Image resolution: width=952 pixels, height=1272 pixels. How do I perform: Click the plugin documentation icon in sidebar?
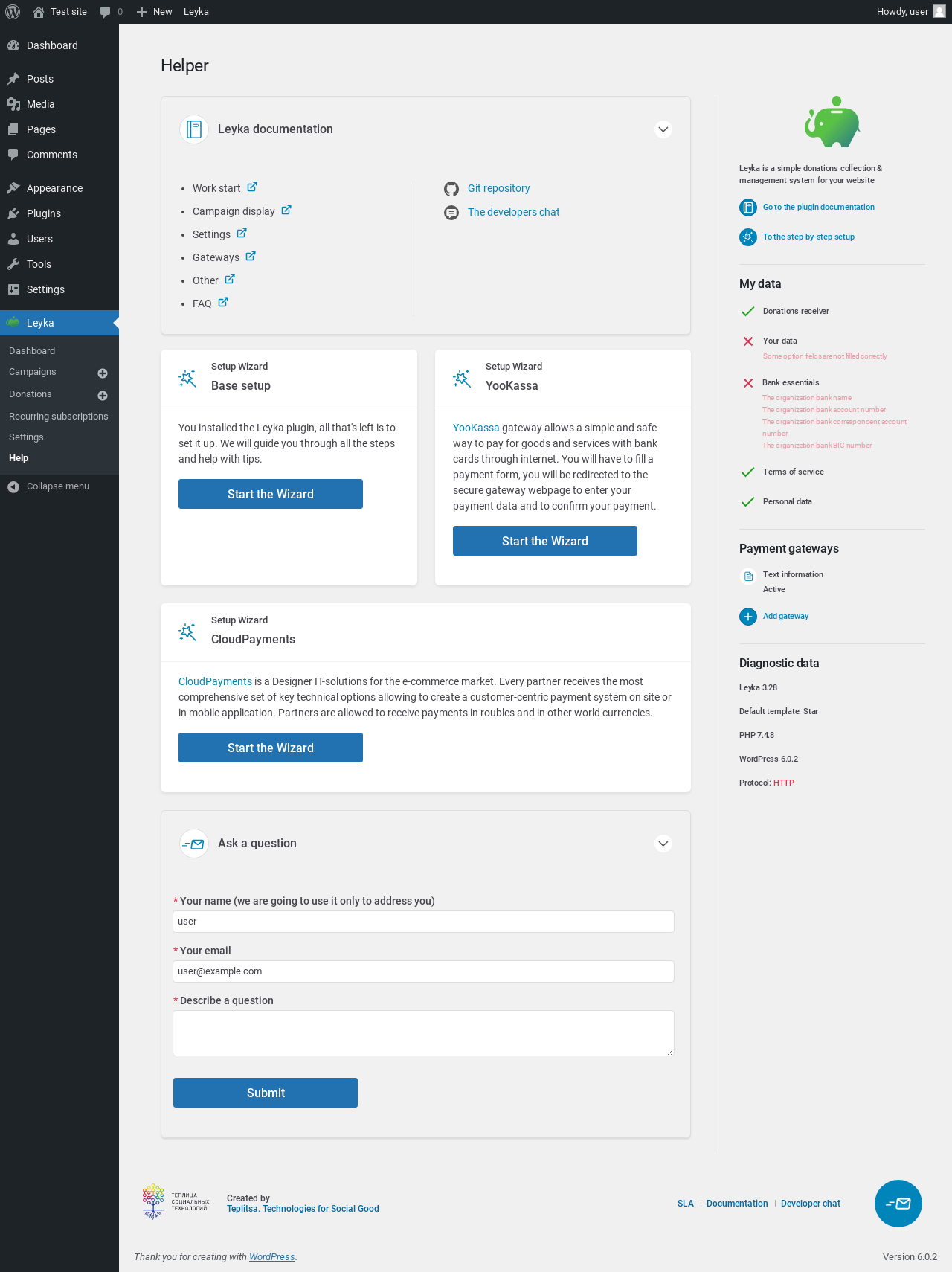[748, 208]
